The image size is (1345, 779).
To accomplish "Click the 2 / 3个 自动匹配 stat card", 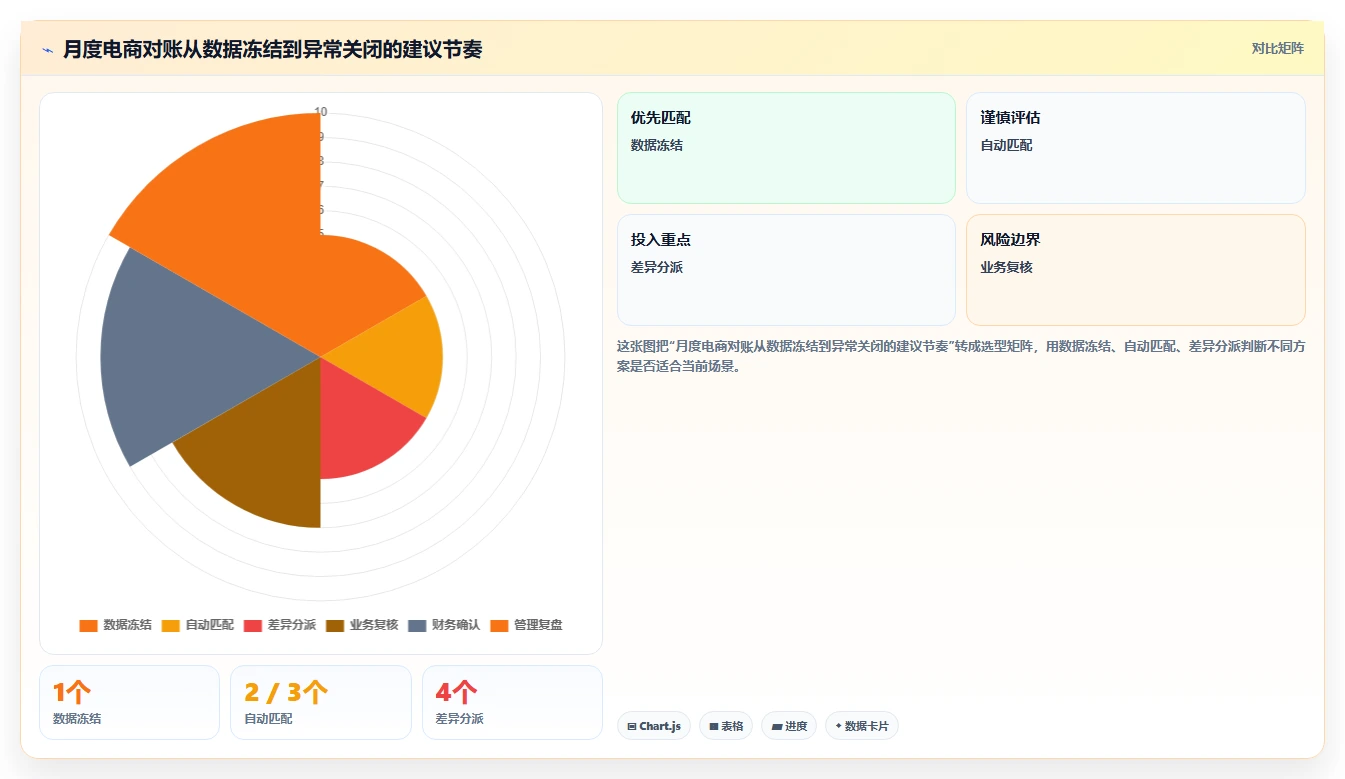I will pos(321,702).
